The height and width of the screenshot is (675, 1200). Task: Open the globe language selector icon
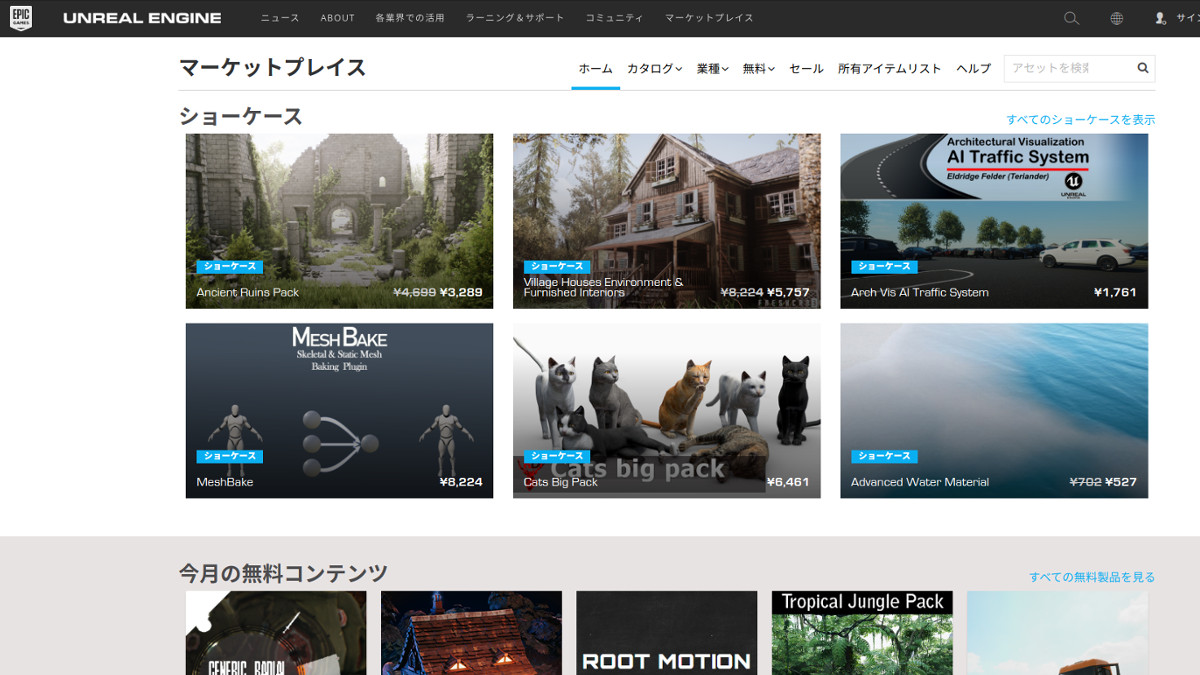1117,18
